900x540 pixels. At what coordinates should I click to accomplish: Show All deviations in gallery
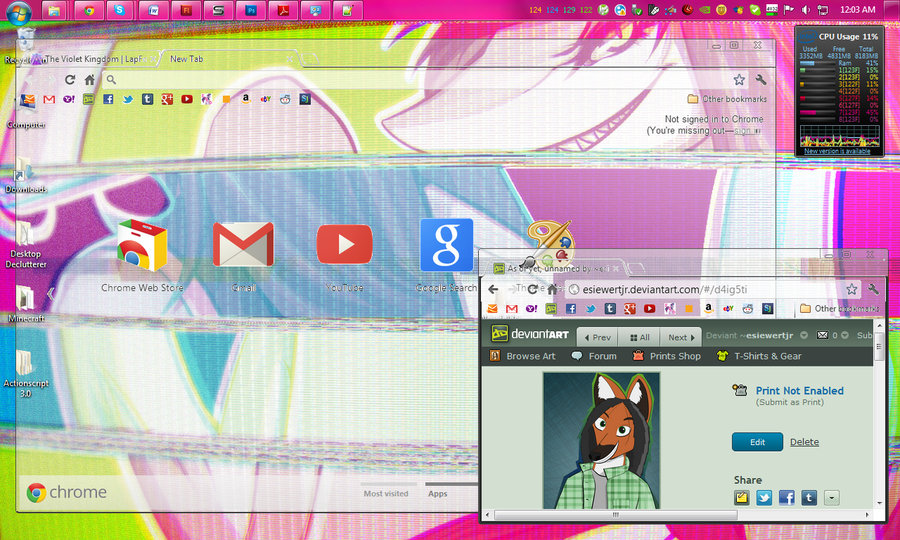coord(639,337)
